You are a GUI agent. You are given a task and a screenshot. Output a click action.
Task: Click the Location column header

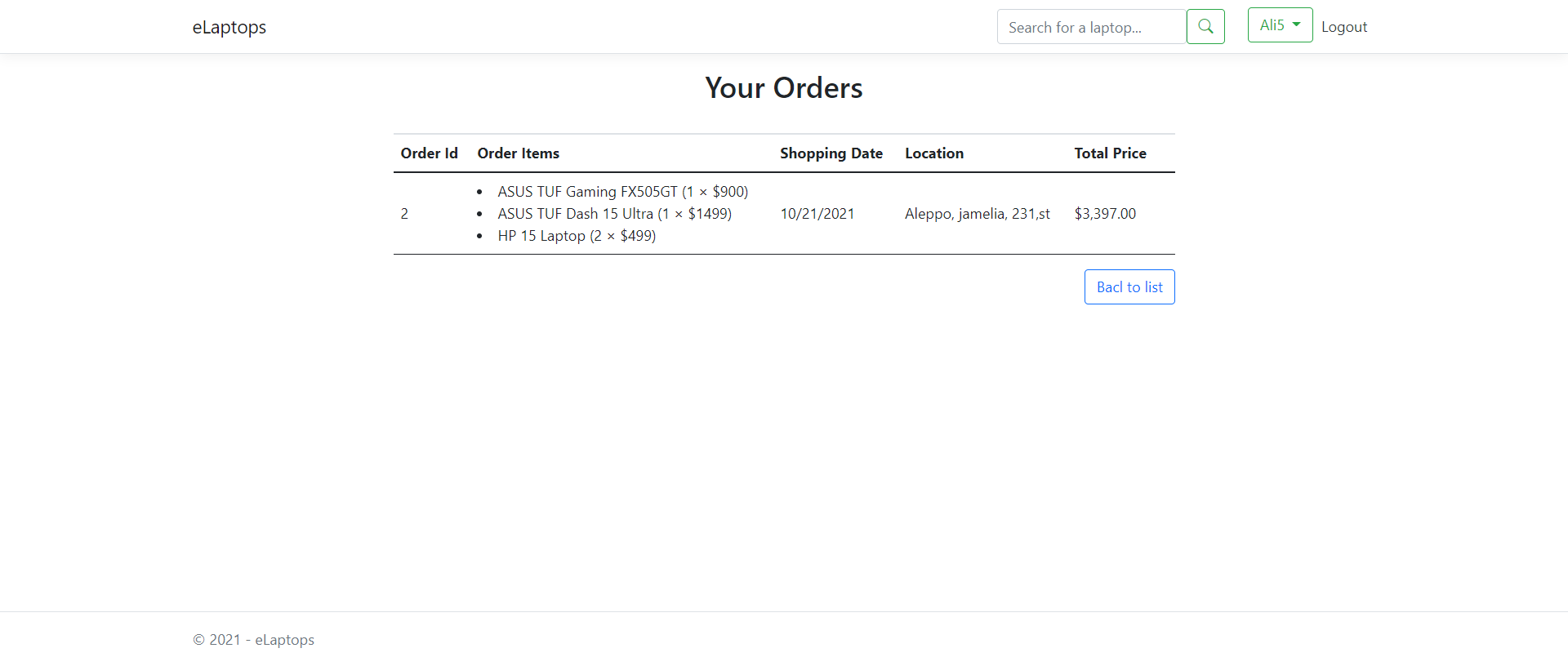tap(934, 153)
